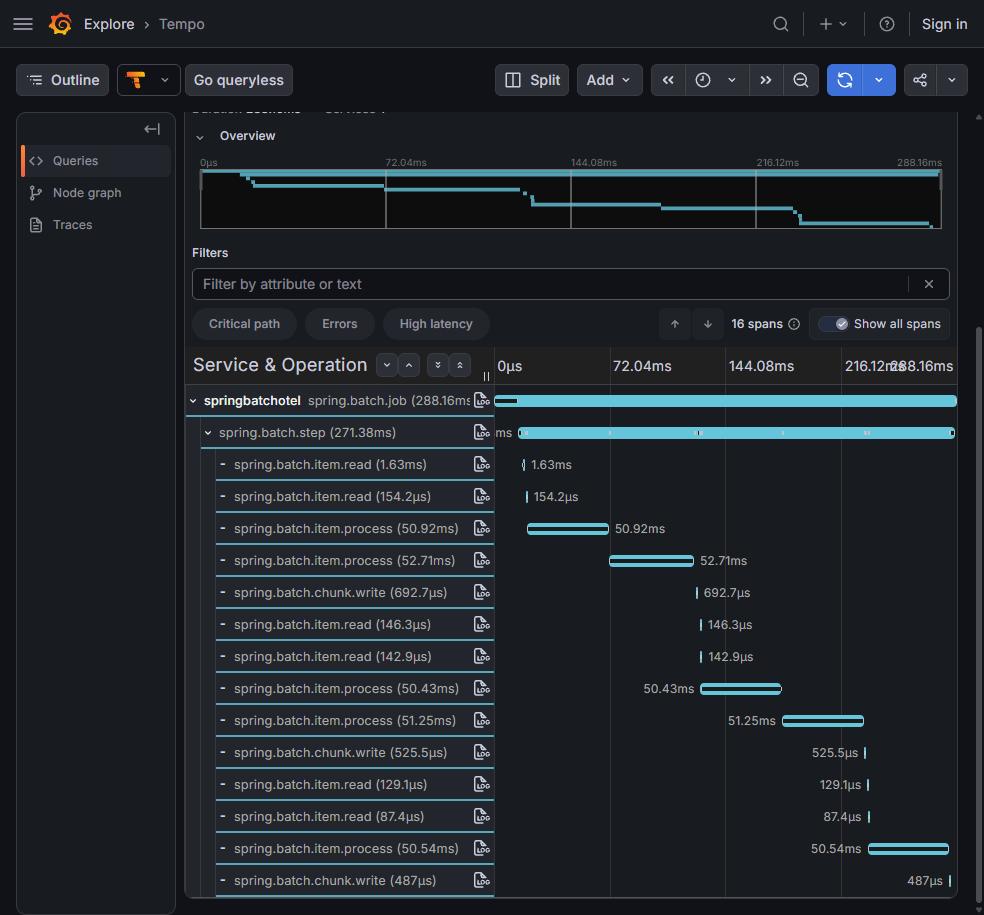Click the spring.batch.job 288.16ms timeline bar
Viewport: 984px width, 915px height.
click(x=725, y=401)
